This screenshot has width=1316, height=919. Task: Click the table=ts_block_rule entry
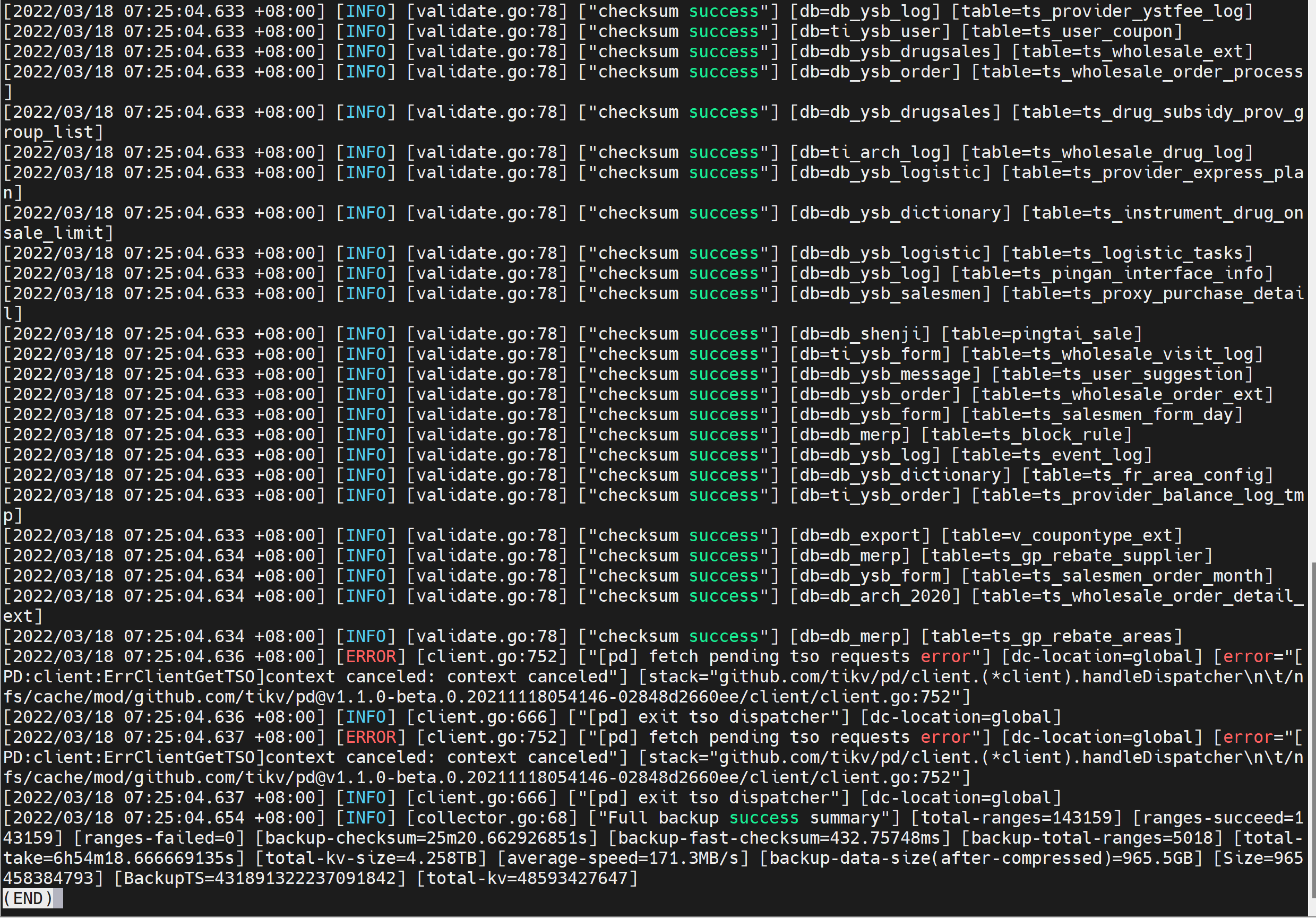pyautogui.click(x=1026, y=435)
